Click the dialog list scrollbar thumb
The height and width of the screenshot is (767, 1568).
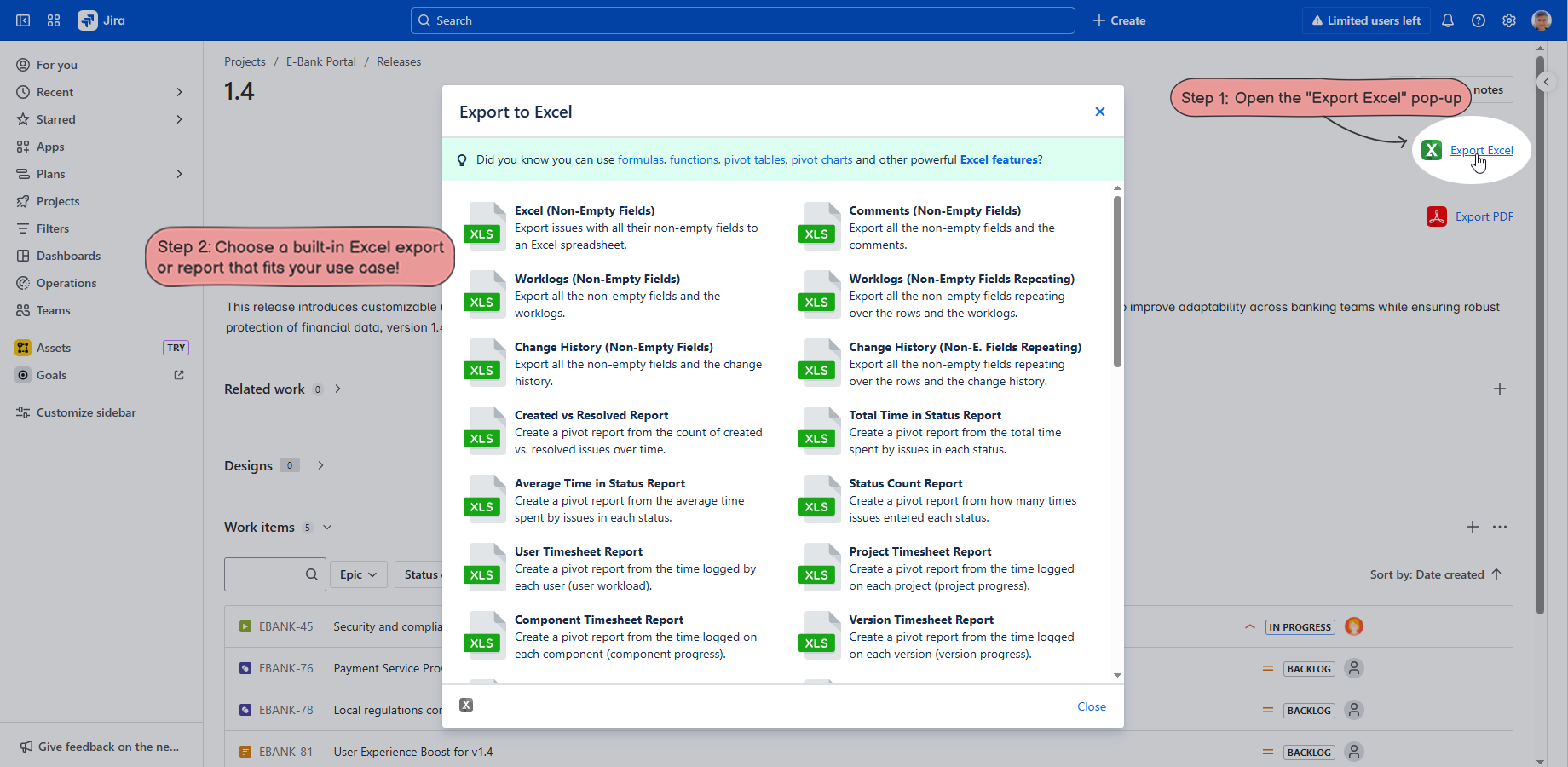click(x=1117, y=281)
